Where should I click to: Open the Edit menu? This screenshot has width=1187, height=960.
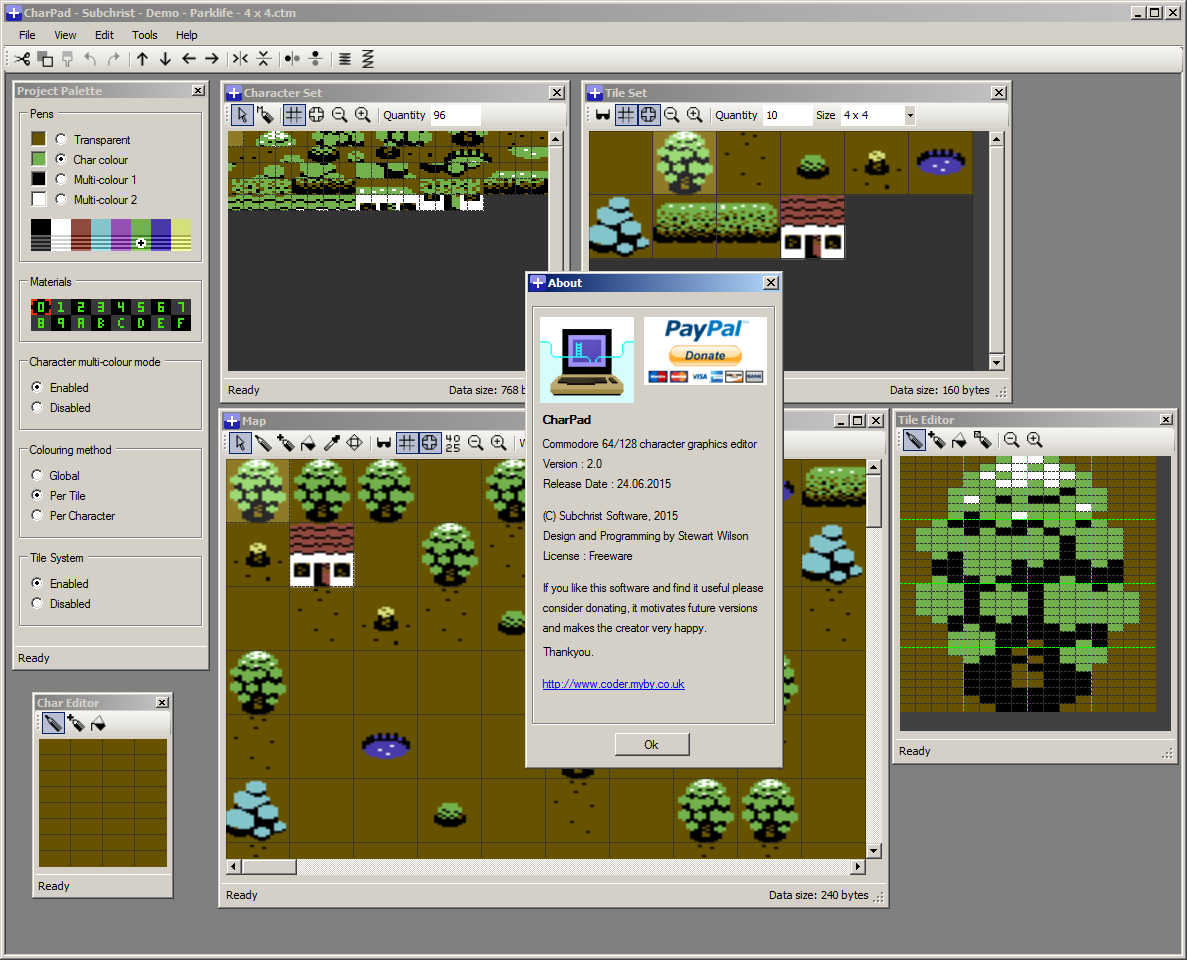click(104, 35)
